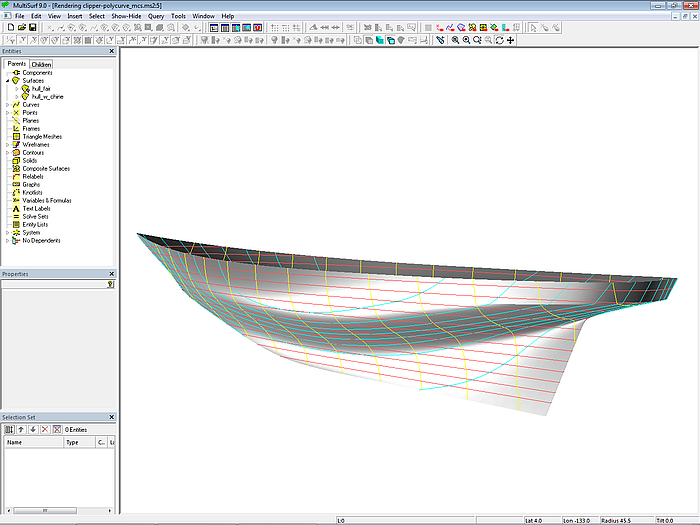Open the Query menu
This screenshot has width=700, height=525.
155,17
